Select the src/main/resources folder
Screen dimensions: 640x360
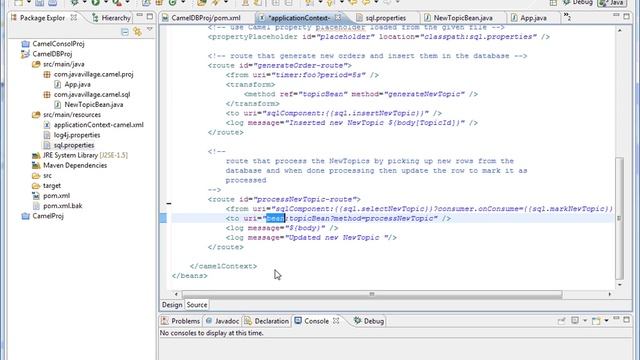pyautogui.click(x=71, y=115)
